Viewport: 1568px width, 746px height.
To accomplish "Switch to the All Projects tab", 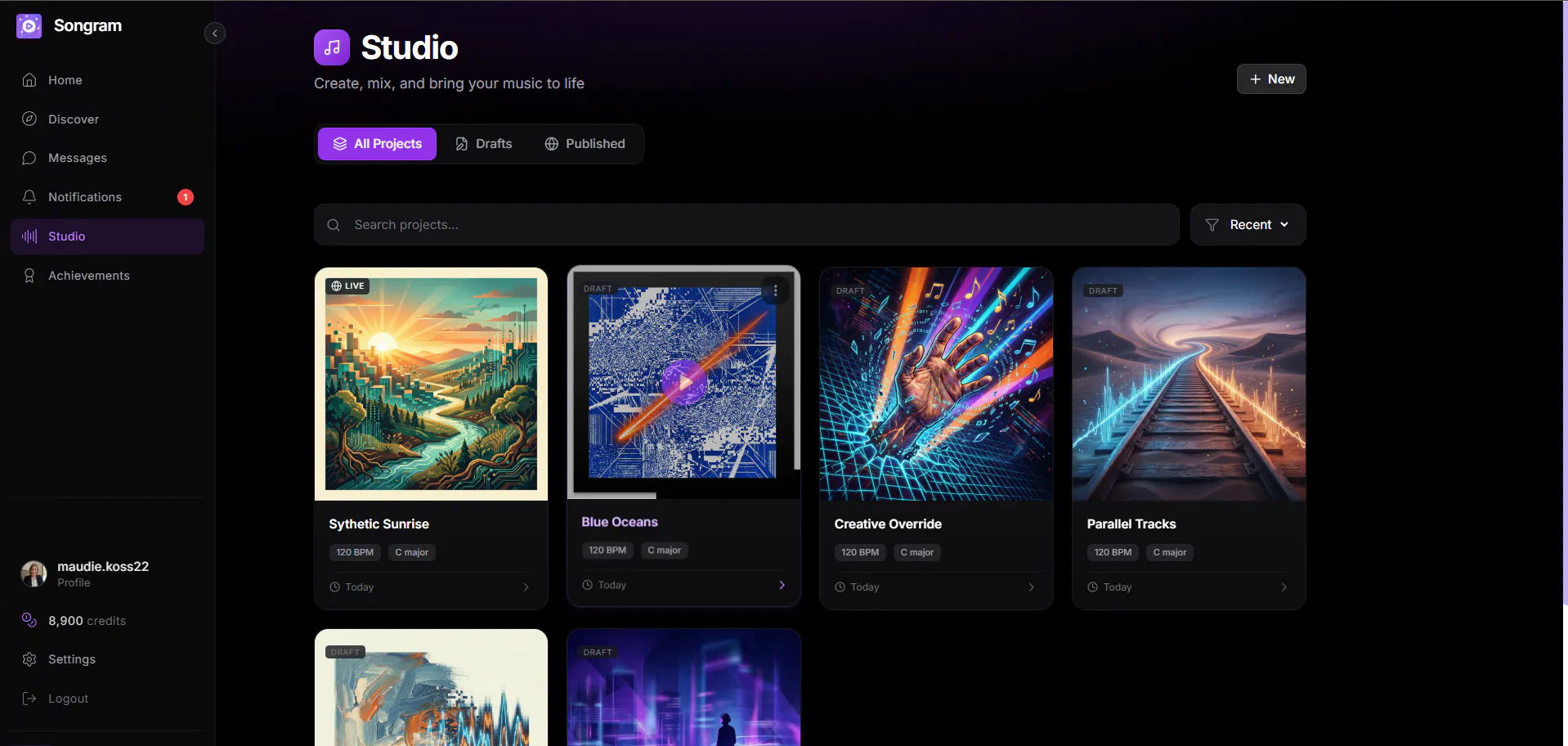I will click(377, 144).
